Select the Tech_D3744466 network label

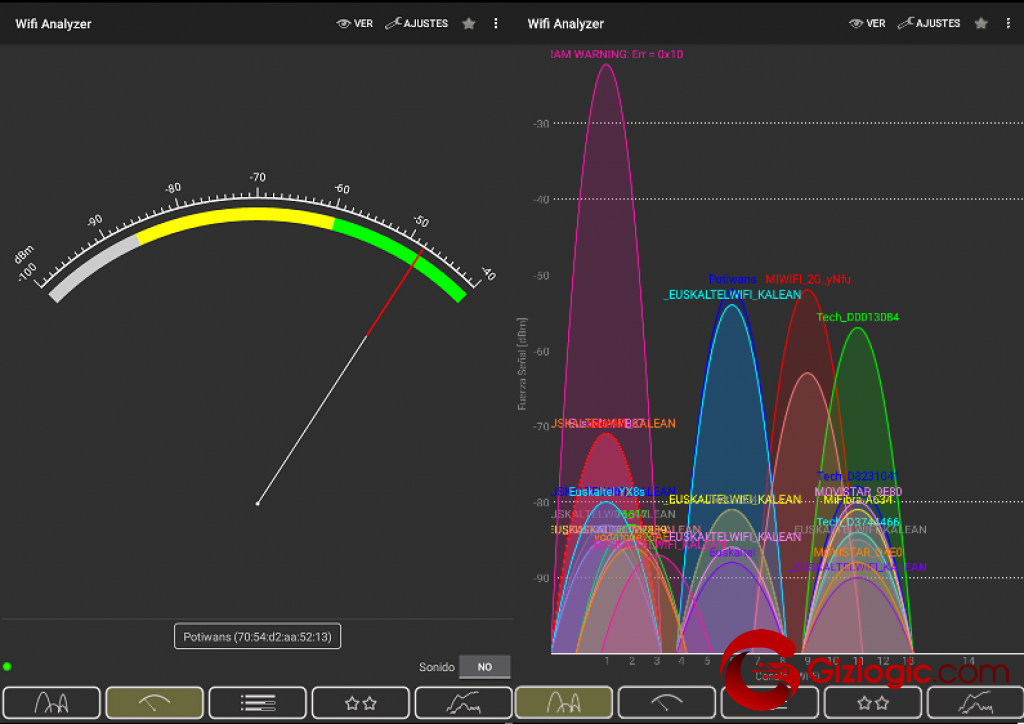coord(857,522)
